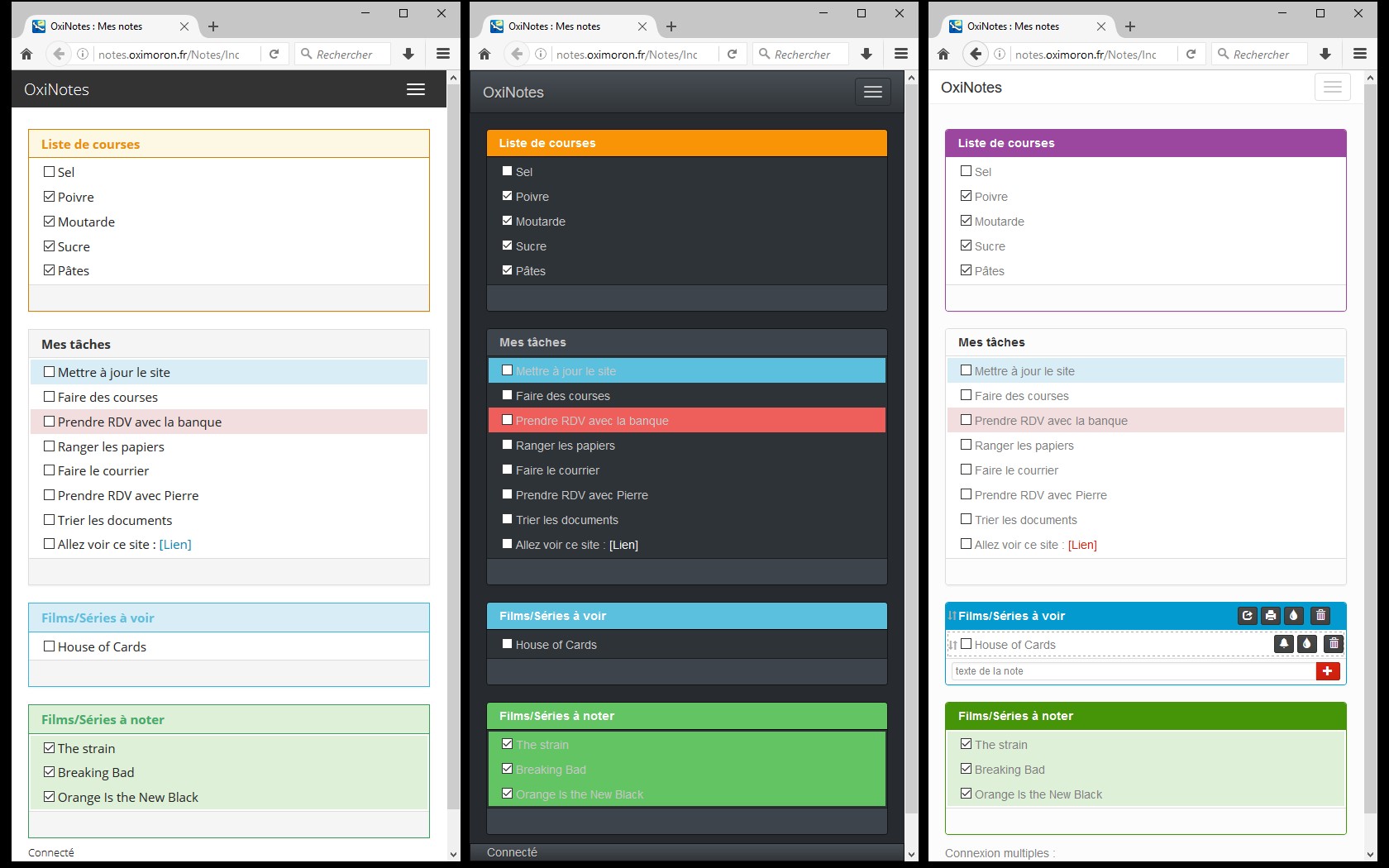
Task: Check 'Mettre à jour le site' in left window
Action: click(x=49, y=372)
